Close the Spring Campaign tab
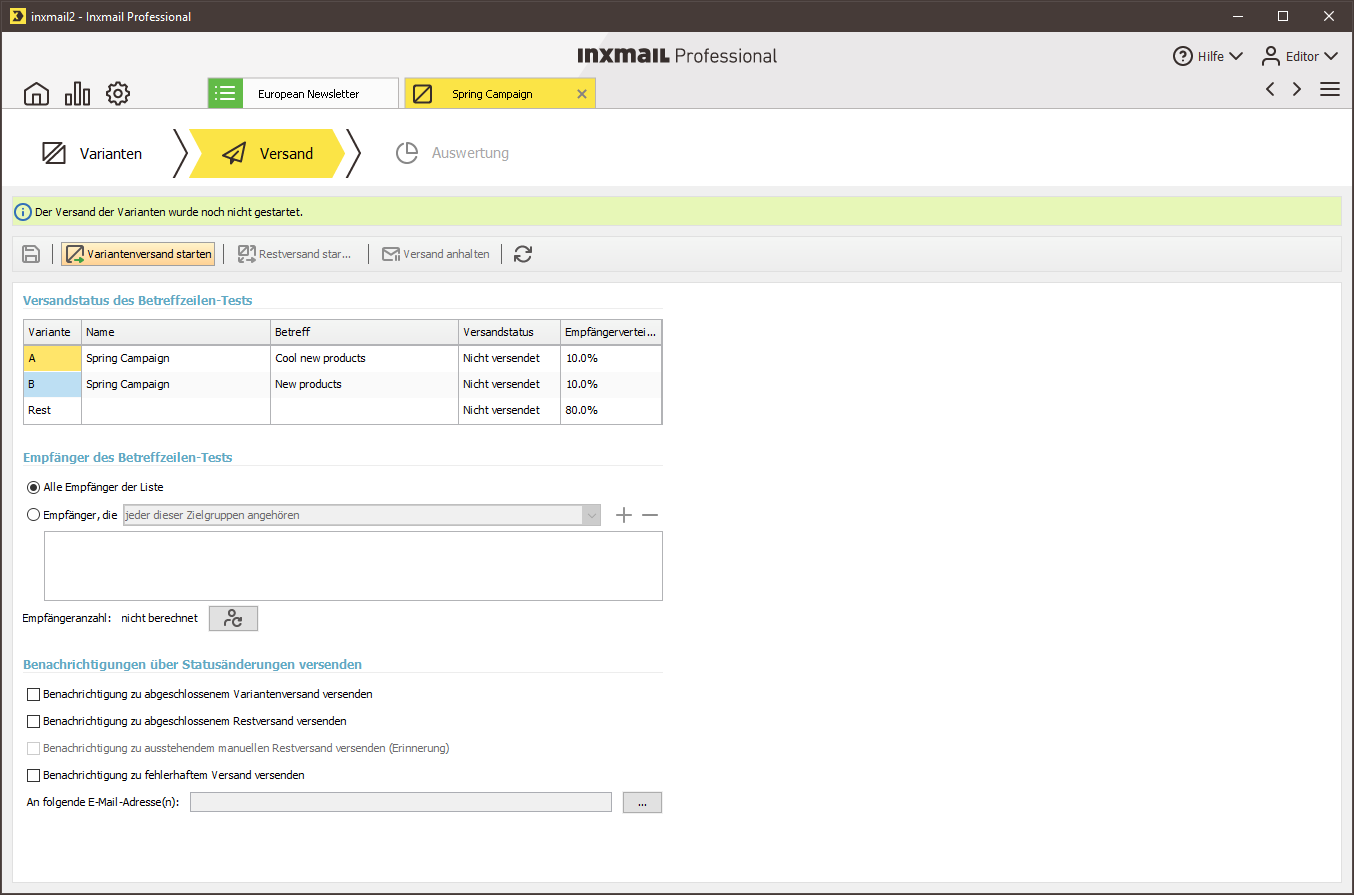This screenshot has width=1354, height=895. tap(582, 94)
